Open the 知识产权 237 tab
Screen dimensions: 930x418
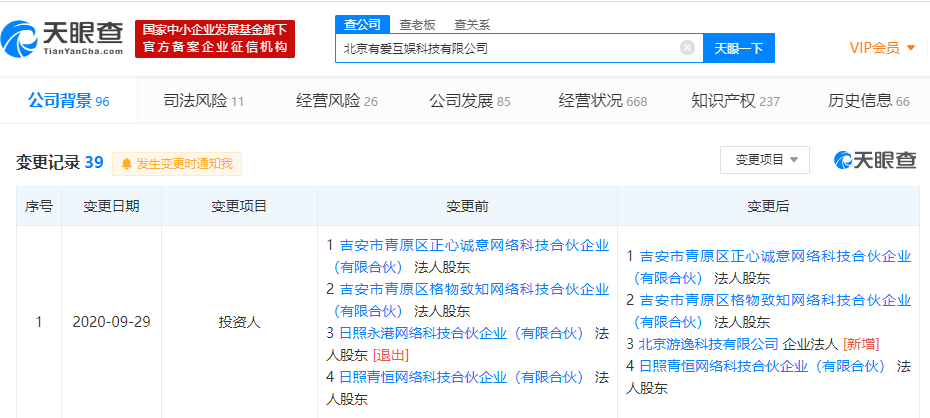click(x=735, y=101)
